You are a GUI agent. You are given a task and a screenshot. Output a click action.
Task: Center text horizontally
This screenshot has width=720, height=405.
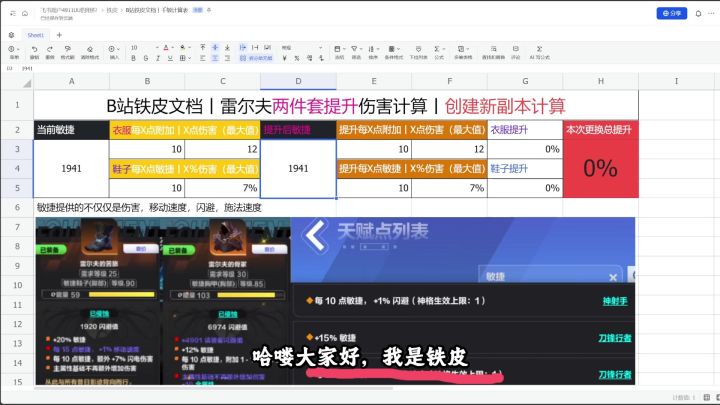(x=215, y=58)
